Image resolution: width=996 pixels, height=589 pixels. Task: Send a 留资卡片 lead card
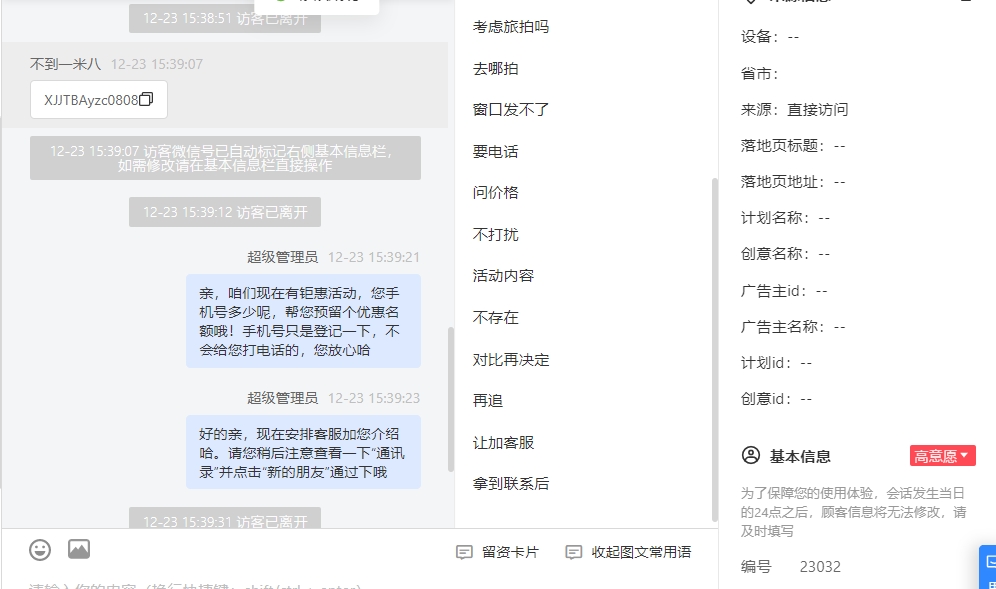(x=497, y=552)
